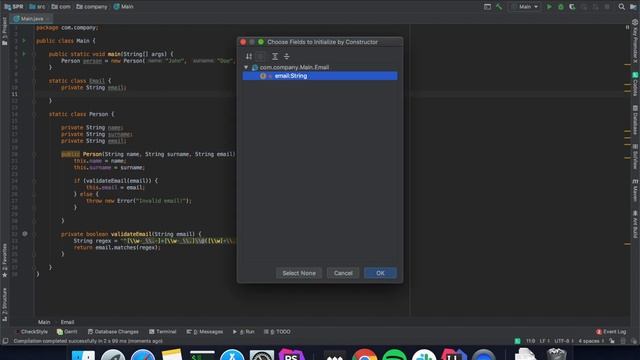Image resolution: width=640 pixels, height=360 pixels.
Task: Click the 4 spaces indent status entry
Action: [x=591, y=341]
